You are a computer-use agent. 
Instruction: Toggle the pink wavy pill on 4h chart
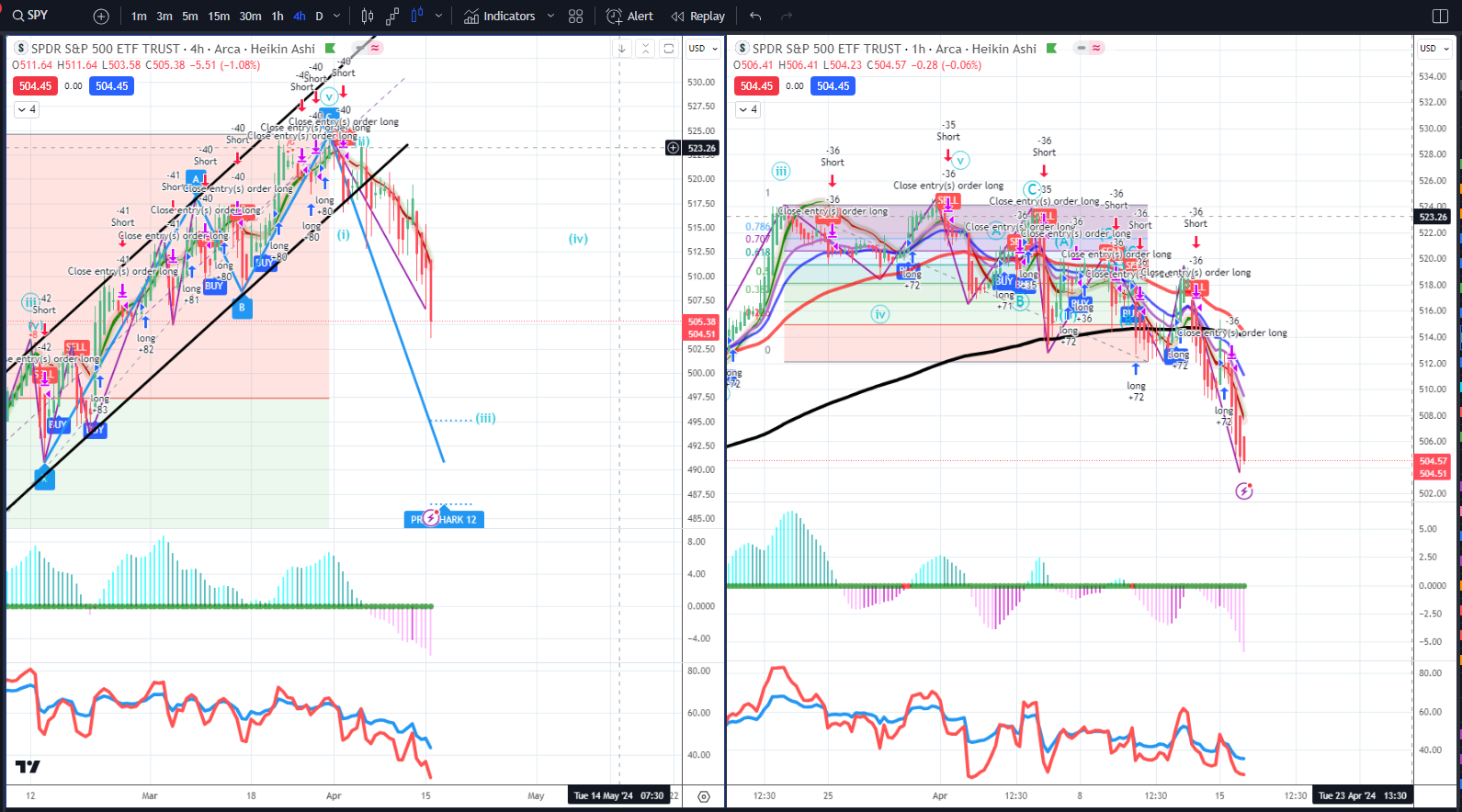click(x=376, y=49)
